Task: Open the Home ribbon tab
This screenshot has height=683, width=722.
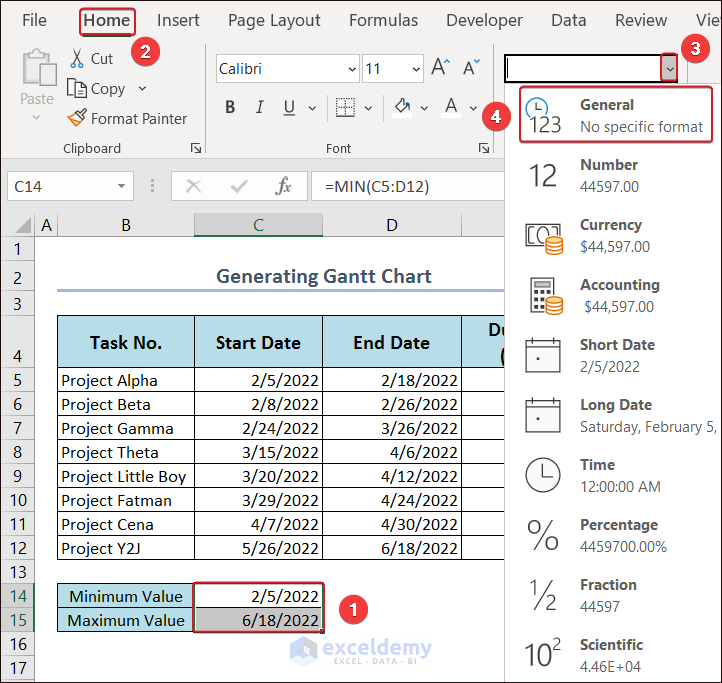Action: pos(107,20)
